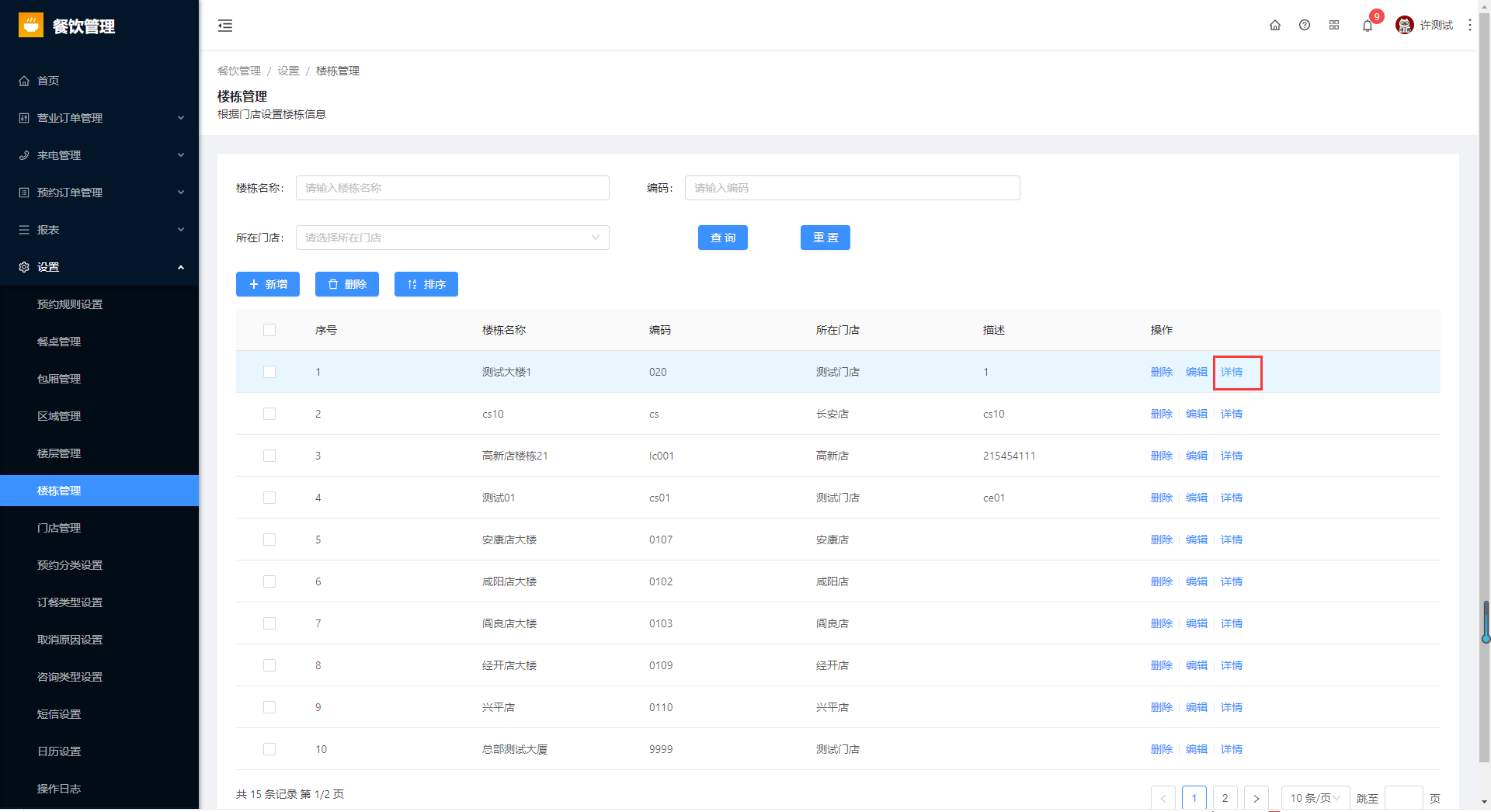Click the phone icon for 来电管理
Image resolution: width=1491 pixels, height=812 pixels.
[24, 155]
